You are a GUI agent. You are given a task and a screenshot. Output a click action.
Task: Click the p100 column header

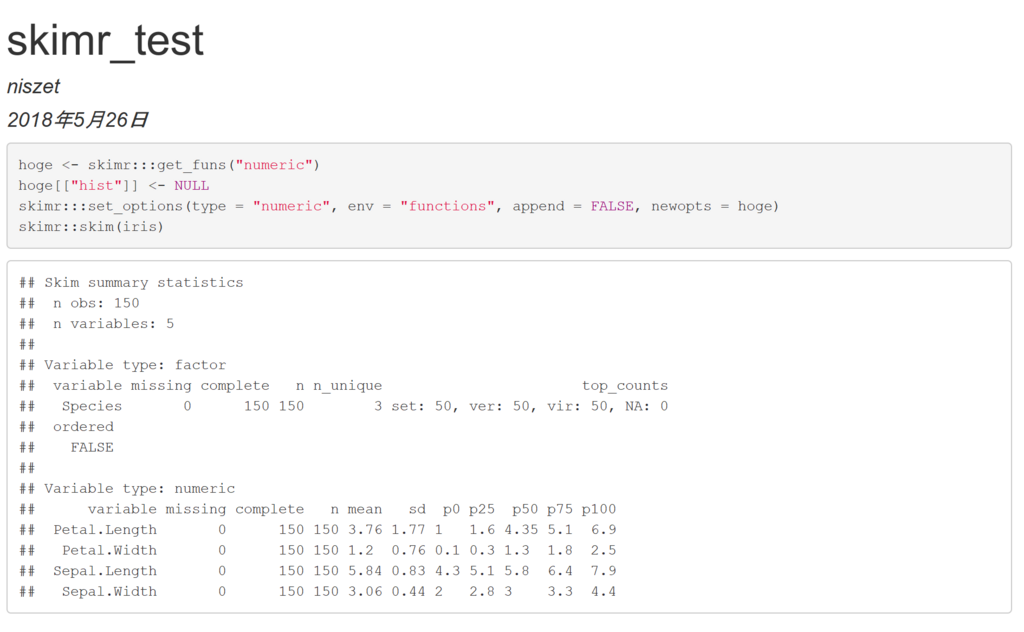click(x=599, y=509)
